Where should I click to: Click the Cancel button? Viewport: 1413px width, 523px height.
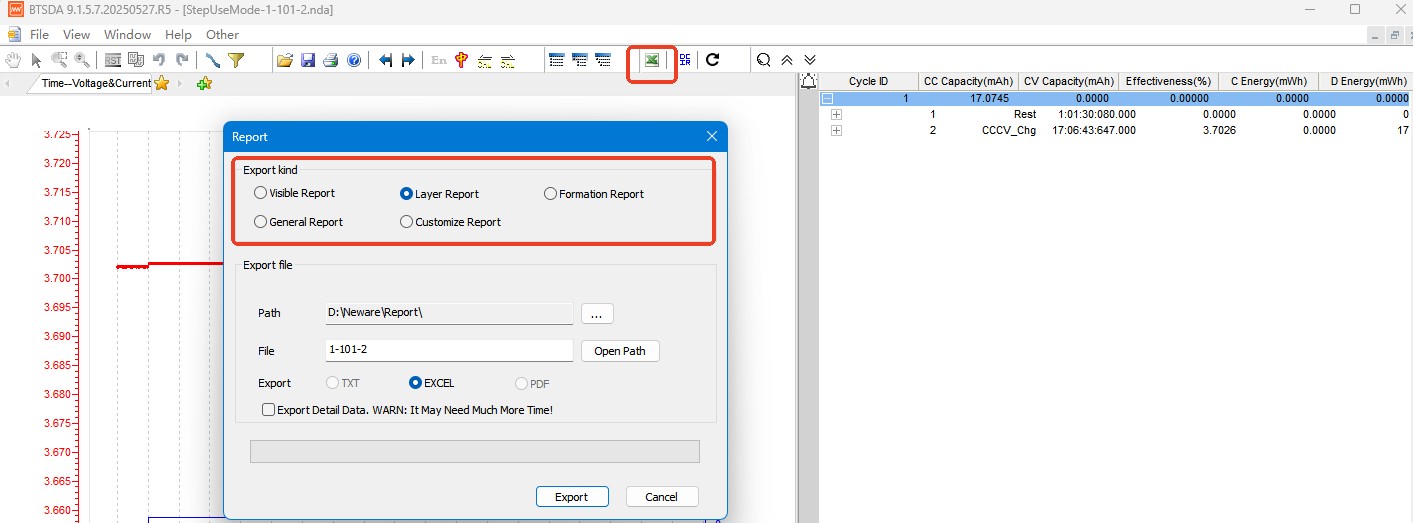pos(662,497)
